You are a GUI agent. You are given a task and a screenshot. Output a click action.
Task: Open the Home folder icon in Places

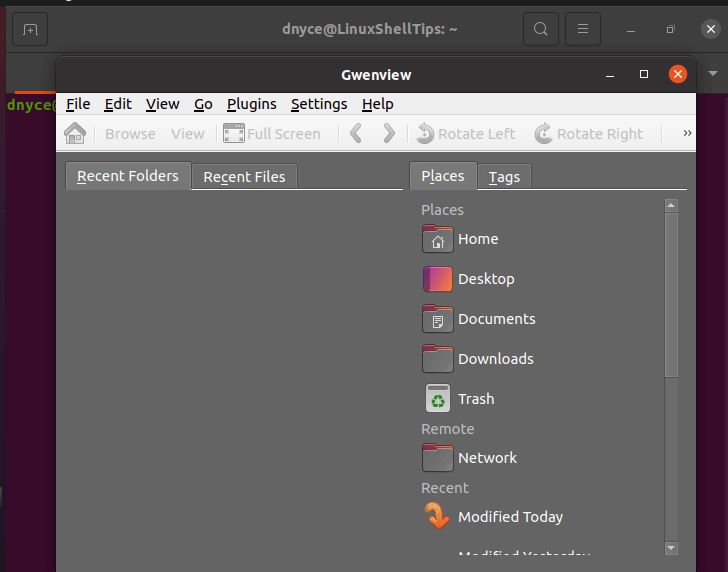pyautogui.click(x=437, y=239)
